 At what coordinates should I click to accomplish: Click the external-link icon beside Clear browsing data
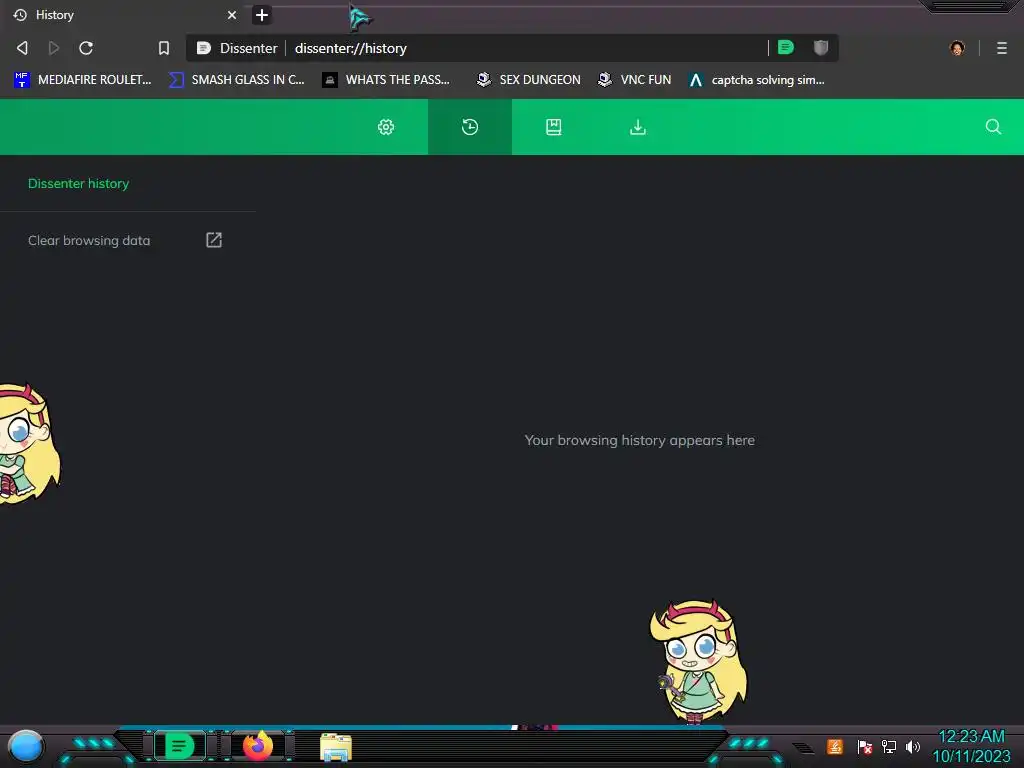(214, 240)
